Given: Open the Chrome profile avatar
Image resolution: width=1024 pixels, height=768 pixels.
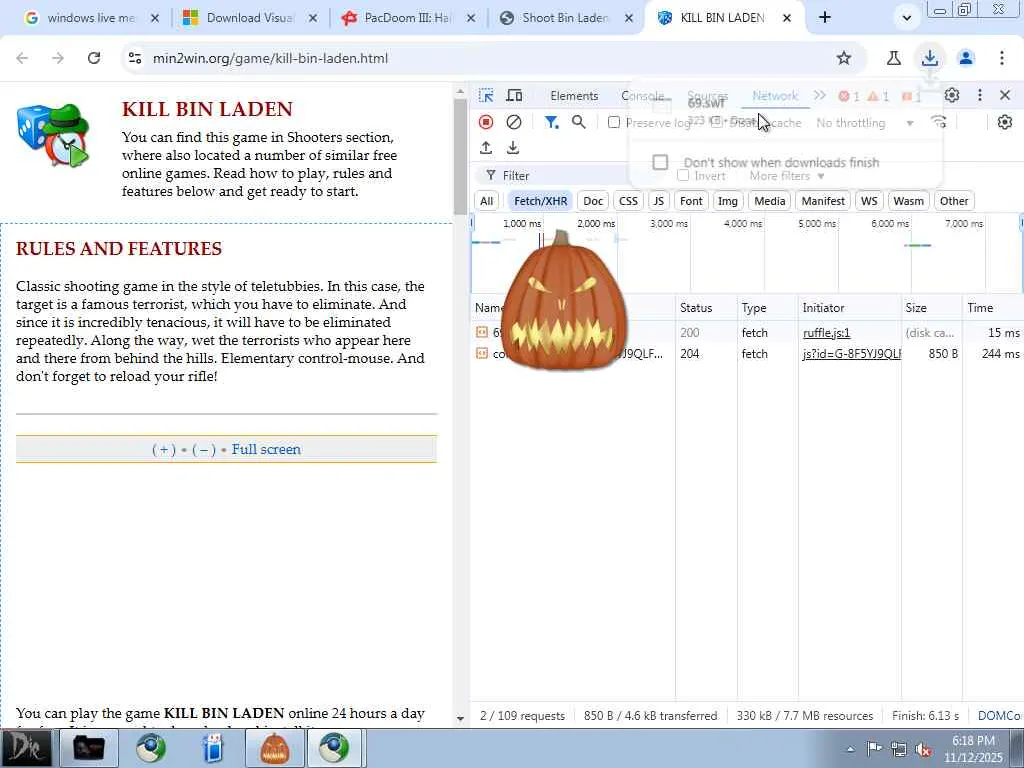Looking at the screenshot, I should point(966,58).
